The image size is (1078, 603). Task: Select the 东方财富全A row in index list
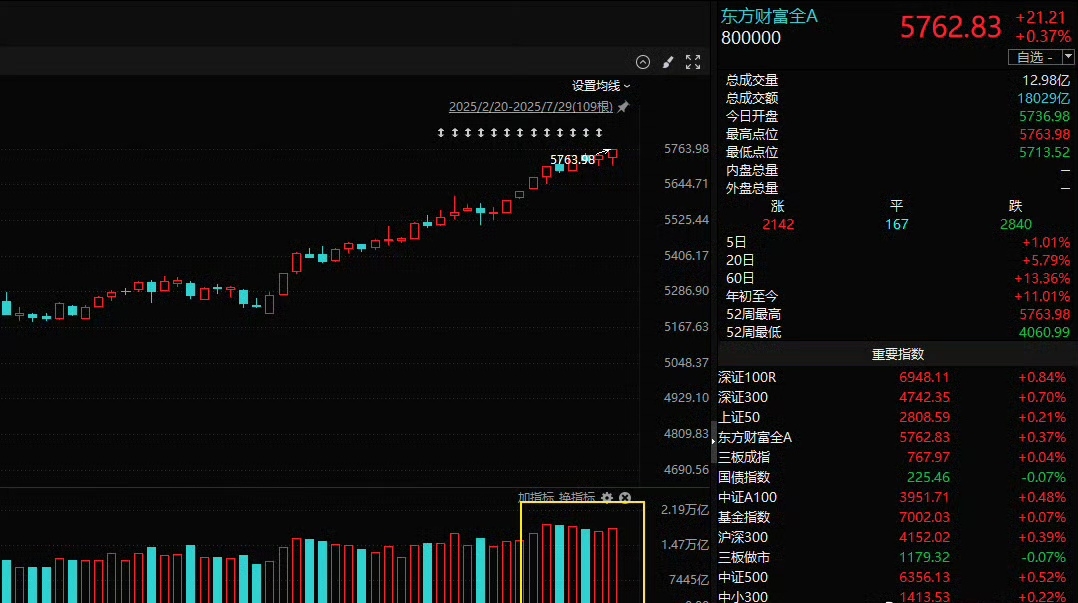pyautogui.click(x=898, y=437)
